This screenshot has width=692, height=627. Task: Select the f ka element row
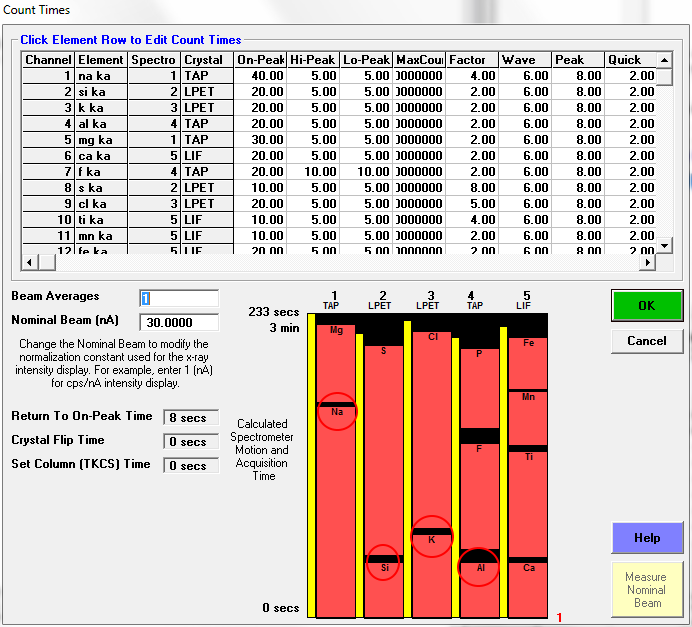pos(100,172)
